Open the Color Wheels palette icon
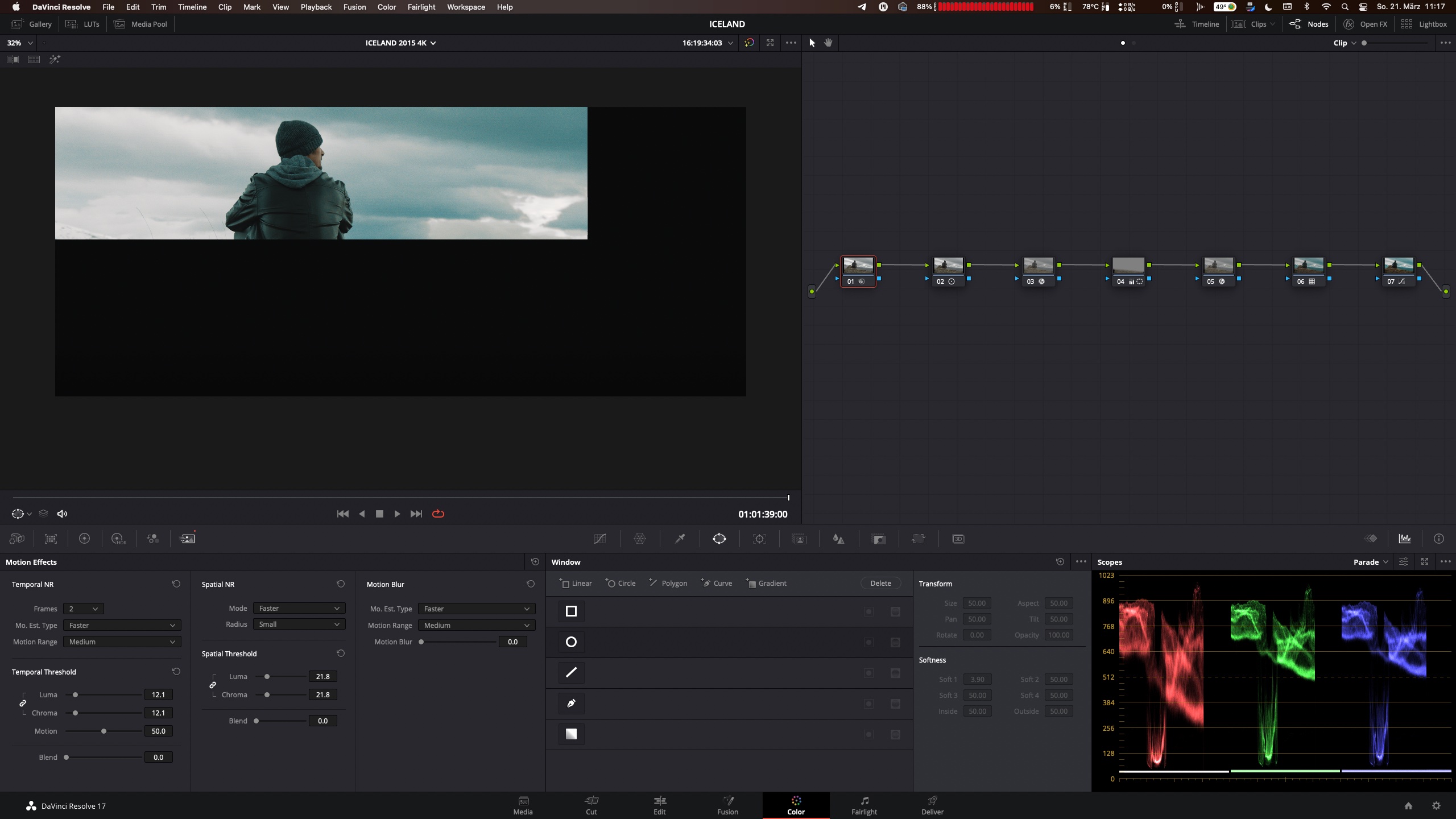This screenshot has height=819, width=1456. 84,539
